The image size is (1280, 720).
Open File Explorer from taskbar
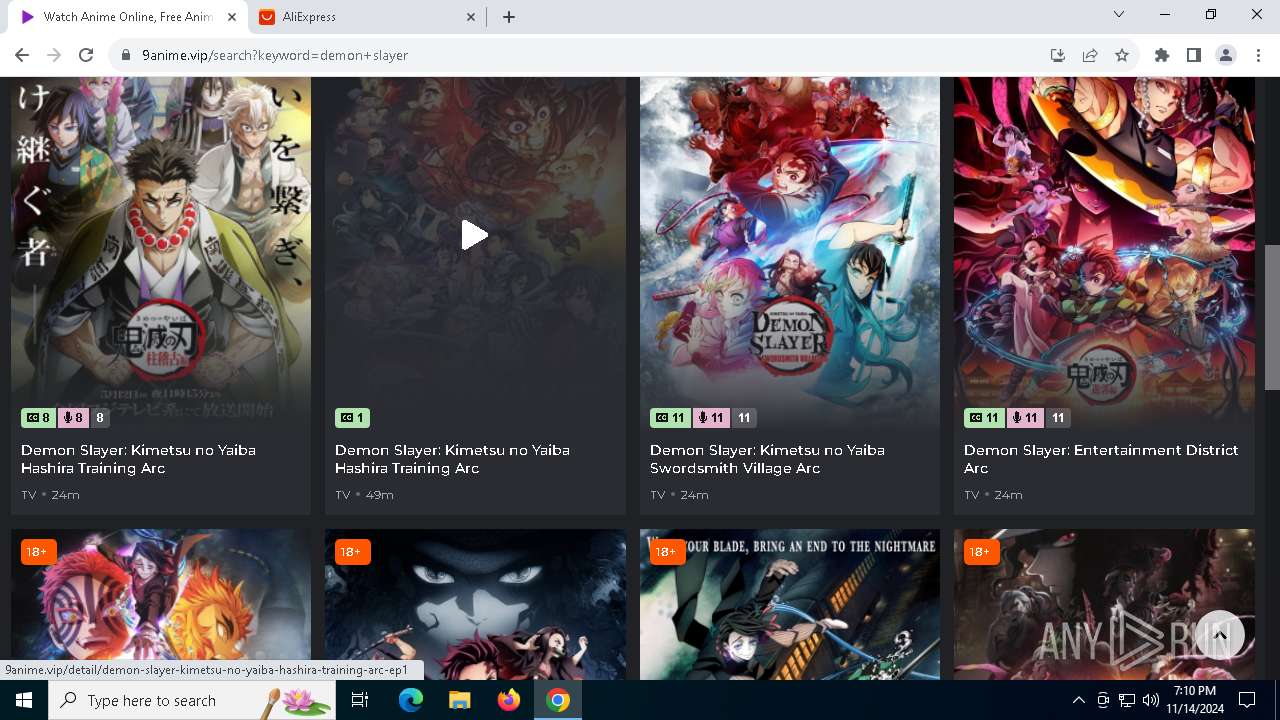459,700
